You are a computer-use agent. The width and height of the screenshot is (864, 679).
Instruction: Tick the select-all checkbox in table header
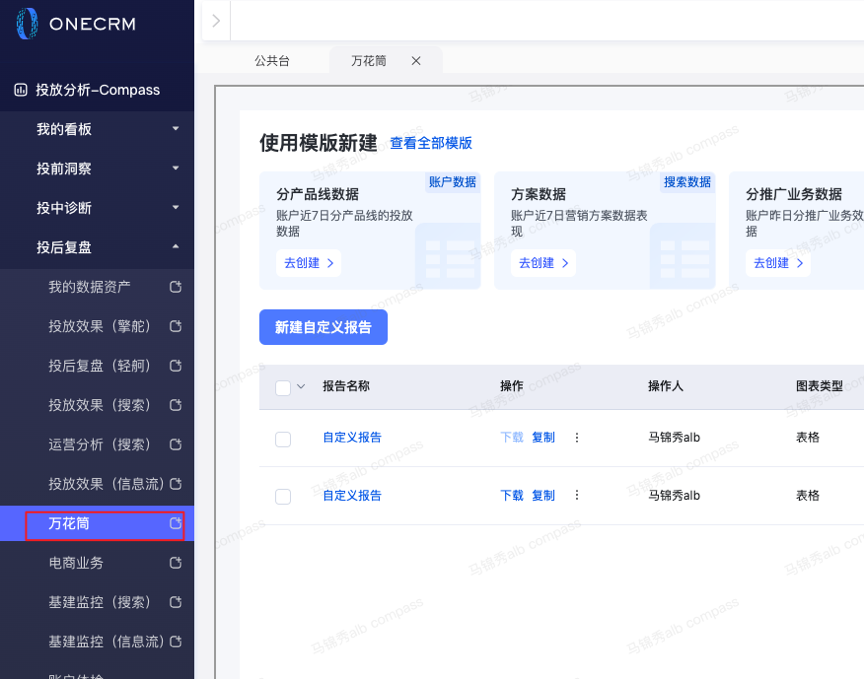283,388
